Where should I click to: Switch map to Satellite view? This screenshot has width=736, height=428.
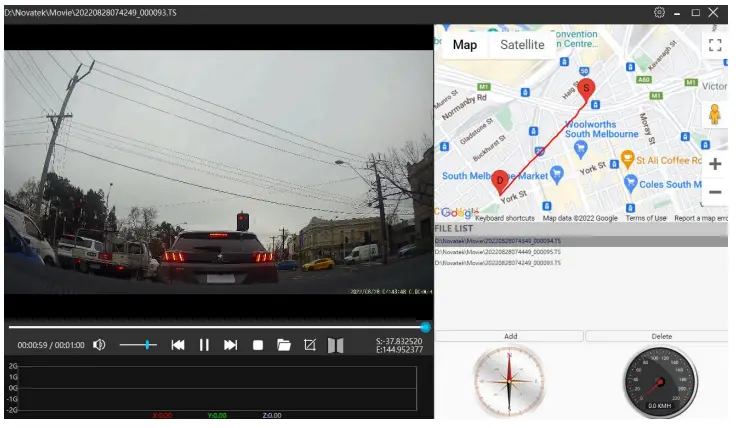point(522,45)
